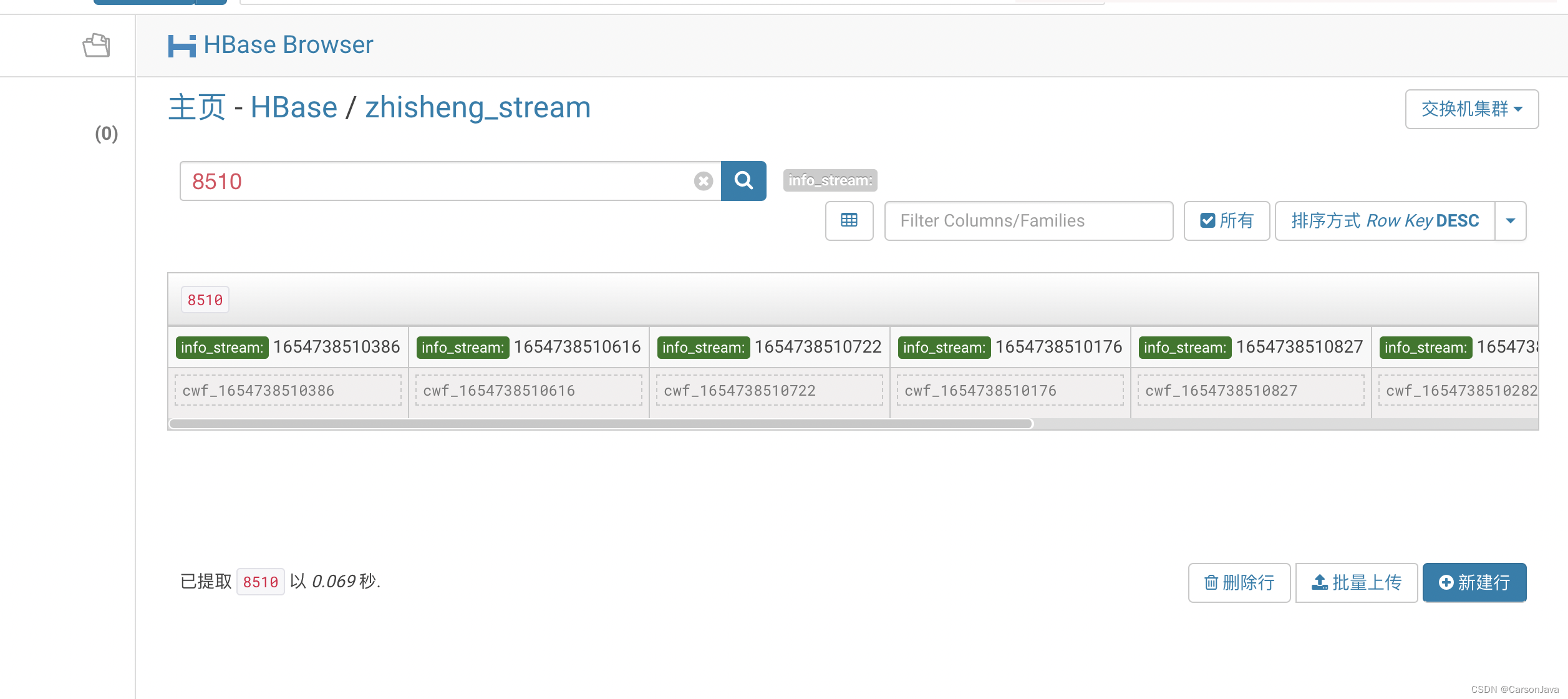Edit the cwf_1654738510827 cell value
The height and width of the screenshot is (699, 1568).
[1251, 391]
